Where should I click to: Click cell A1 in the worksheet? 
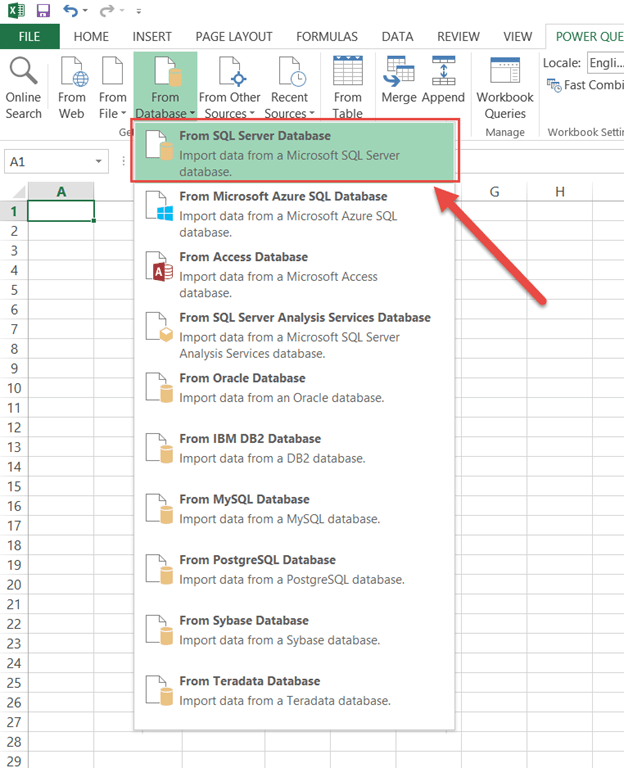point(61,211)
